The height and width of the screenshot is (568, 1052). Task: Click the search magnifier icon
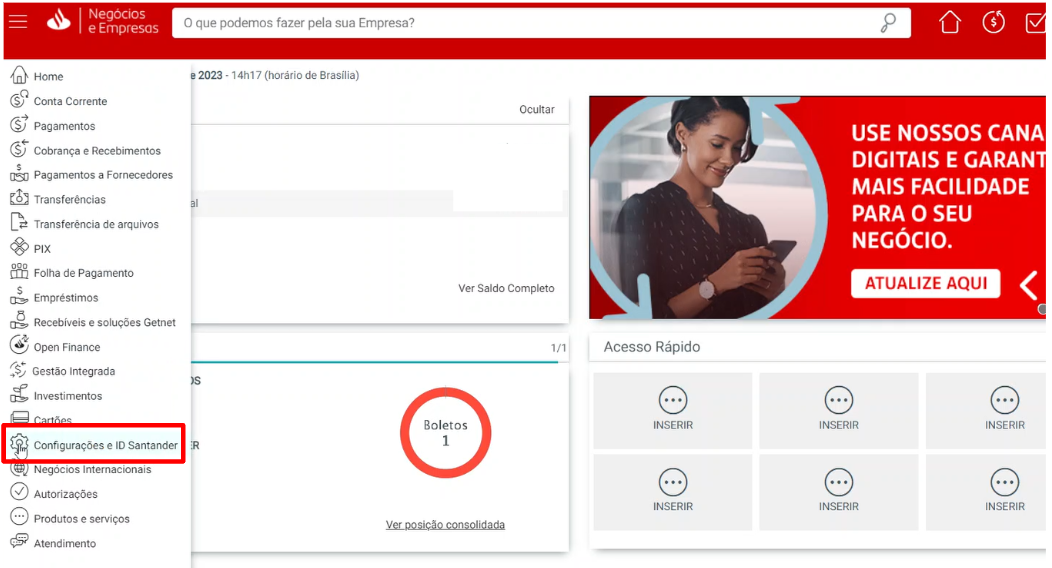888,23
